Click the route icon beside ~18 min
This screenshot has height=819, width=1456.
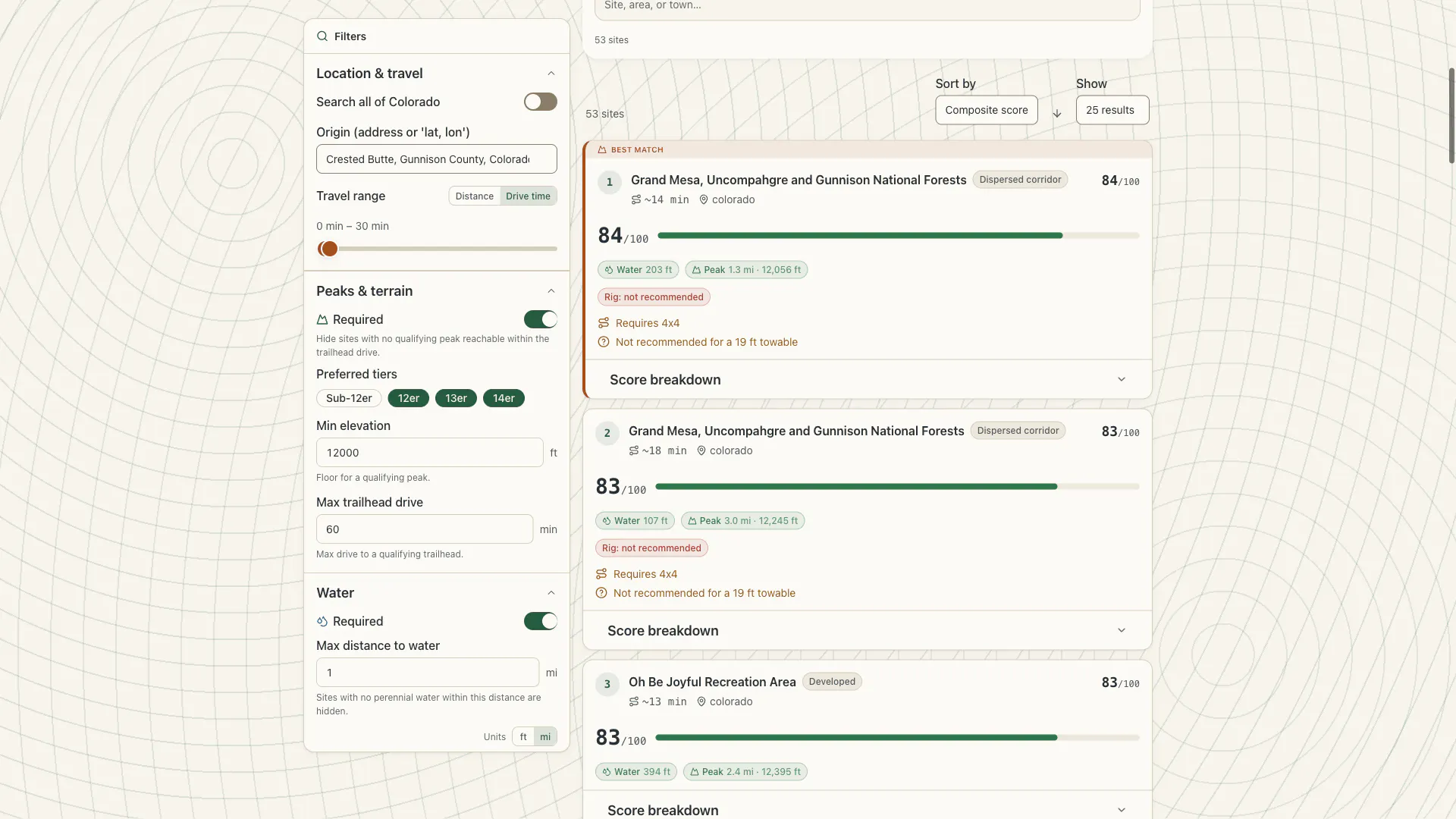click(x=634, y=451)
